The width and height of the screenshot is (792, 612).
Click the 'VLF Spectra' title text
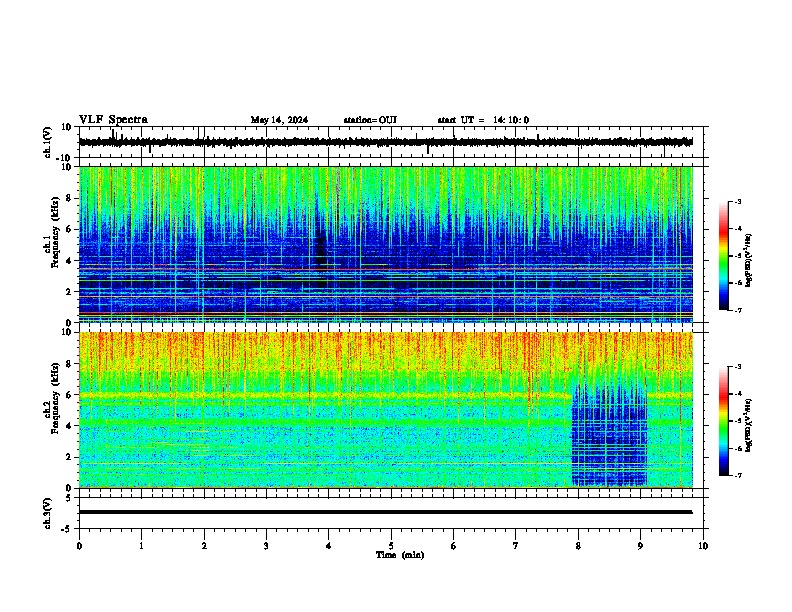(113, 120)
